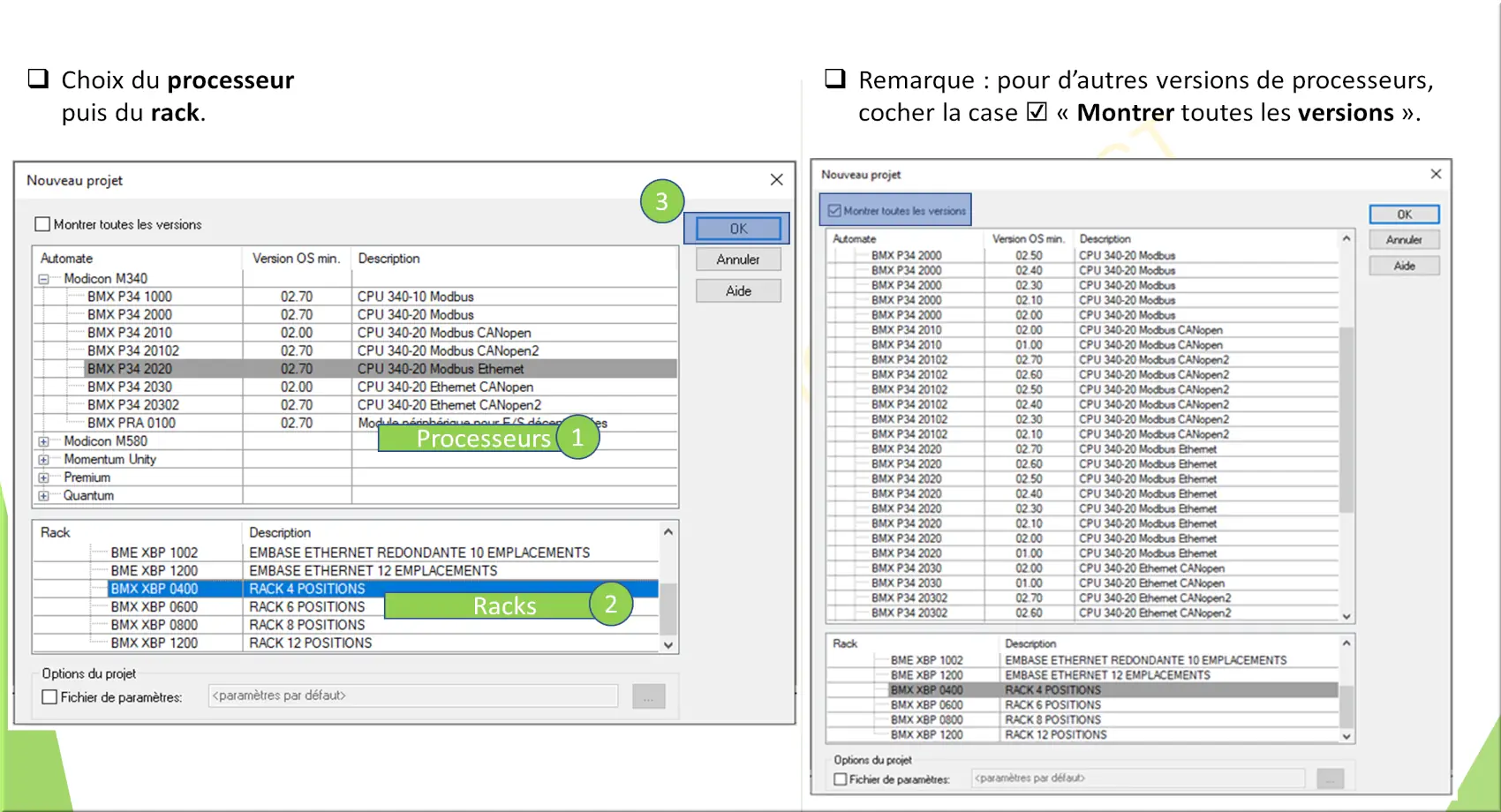This screenshot has width=1501, height=812.
Task: Click browse '...' button in left dialog
Action: point(648,697)
